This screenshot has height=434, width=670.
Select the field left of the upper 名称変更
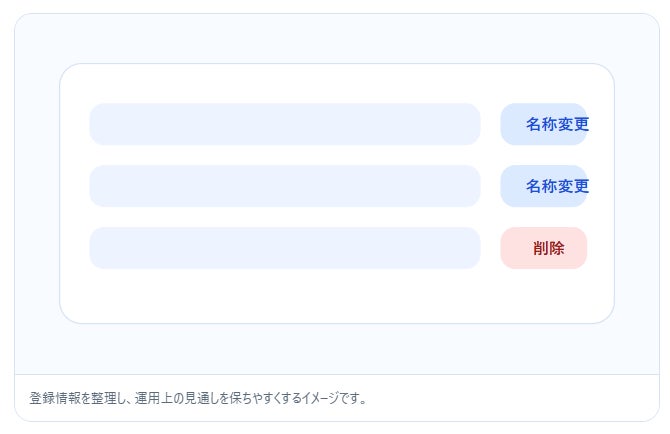[x=285, y=124]
